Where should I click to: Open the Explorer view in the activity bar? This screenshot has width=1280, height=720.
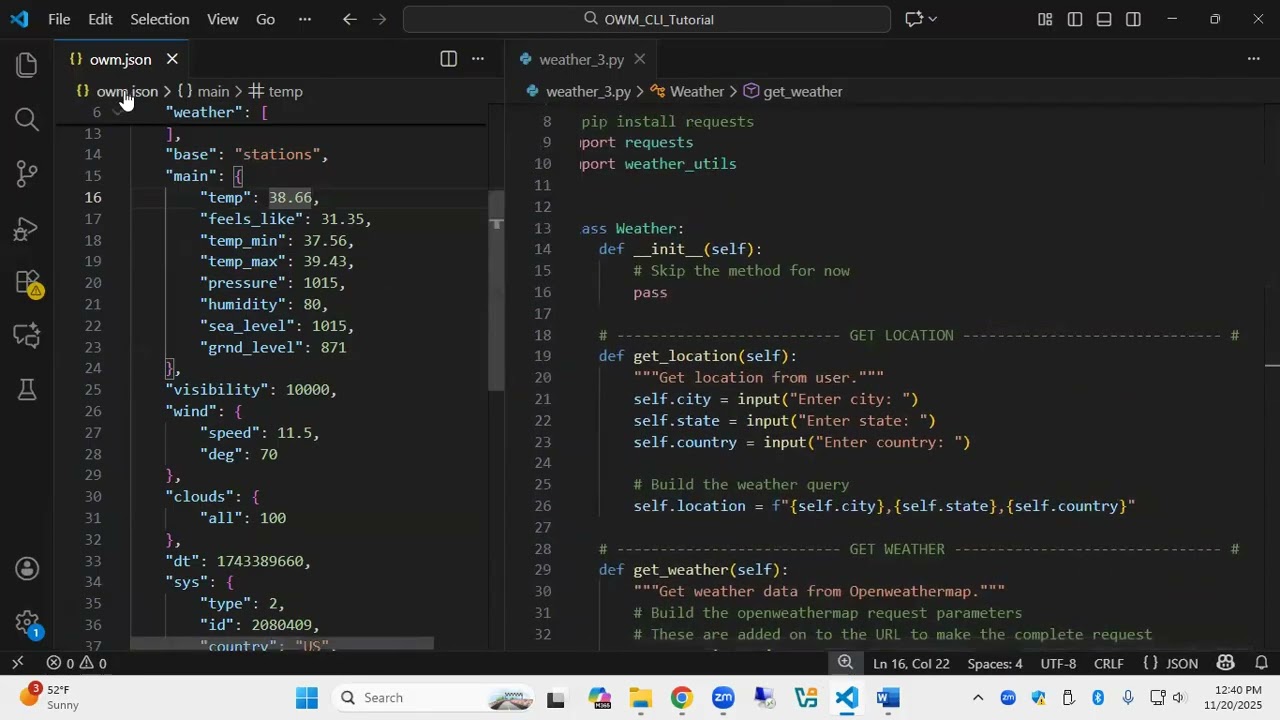click(27, 66)
